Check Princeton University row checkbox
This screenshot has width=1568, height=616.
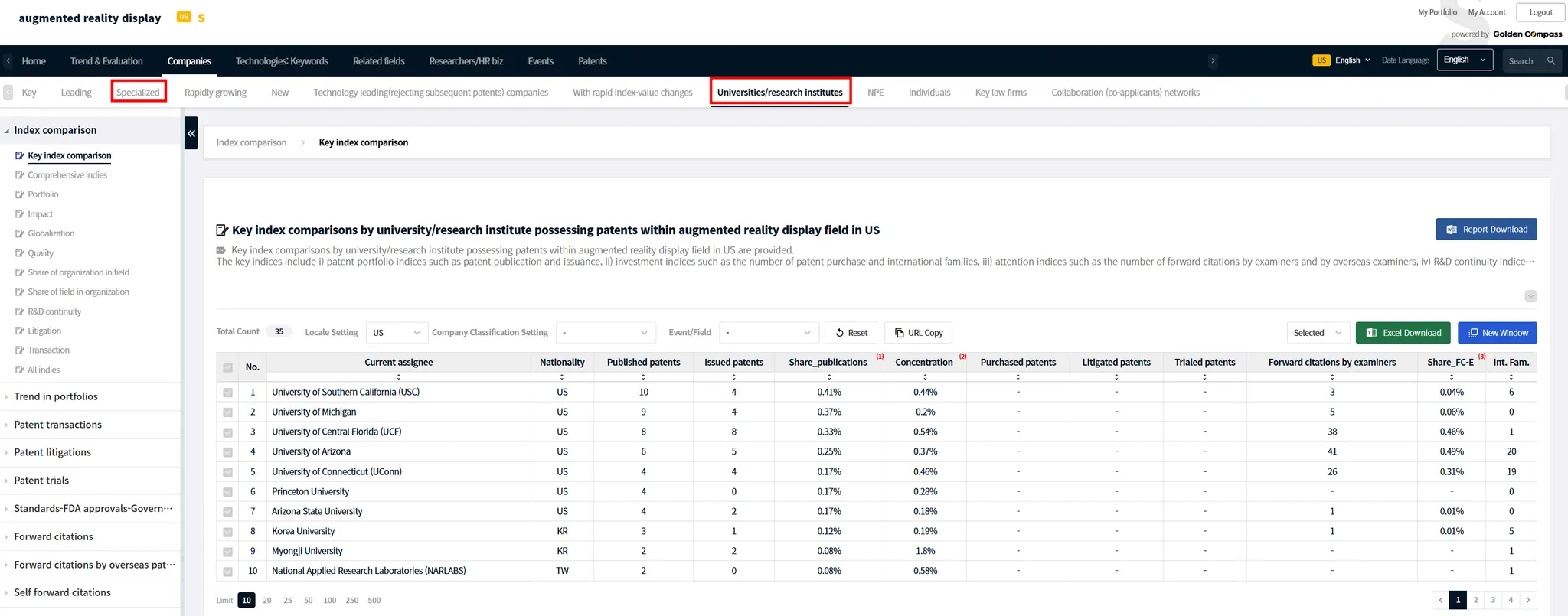coord(227,492)
